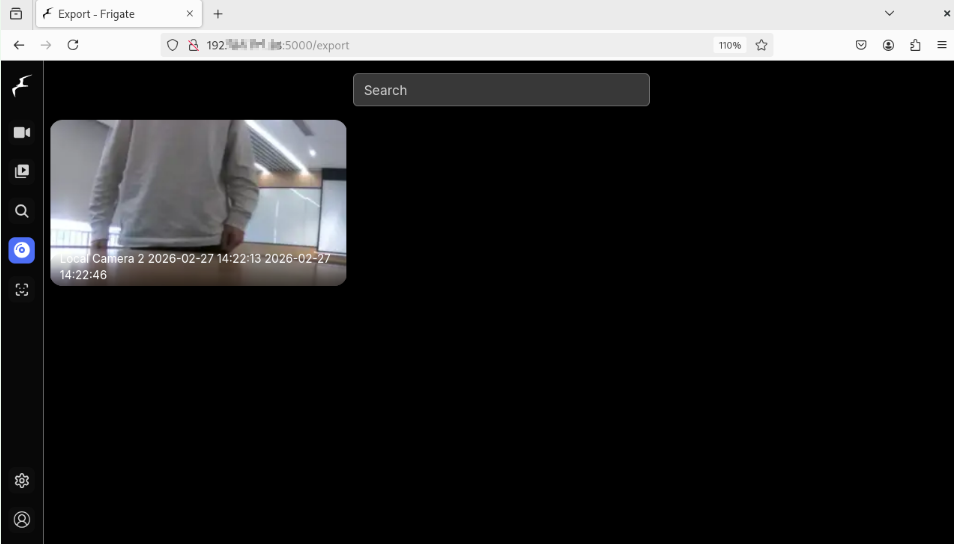This screenshot has height=544, width=954.
Task: Close the Export - Frigate tab
Action: tap(190, 14)
